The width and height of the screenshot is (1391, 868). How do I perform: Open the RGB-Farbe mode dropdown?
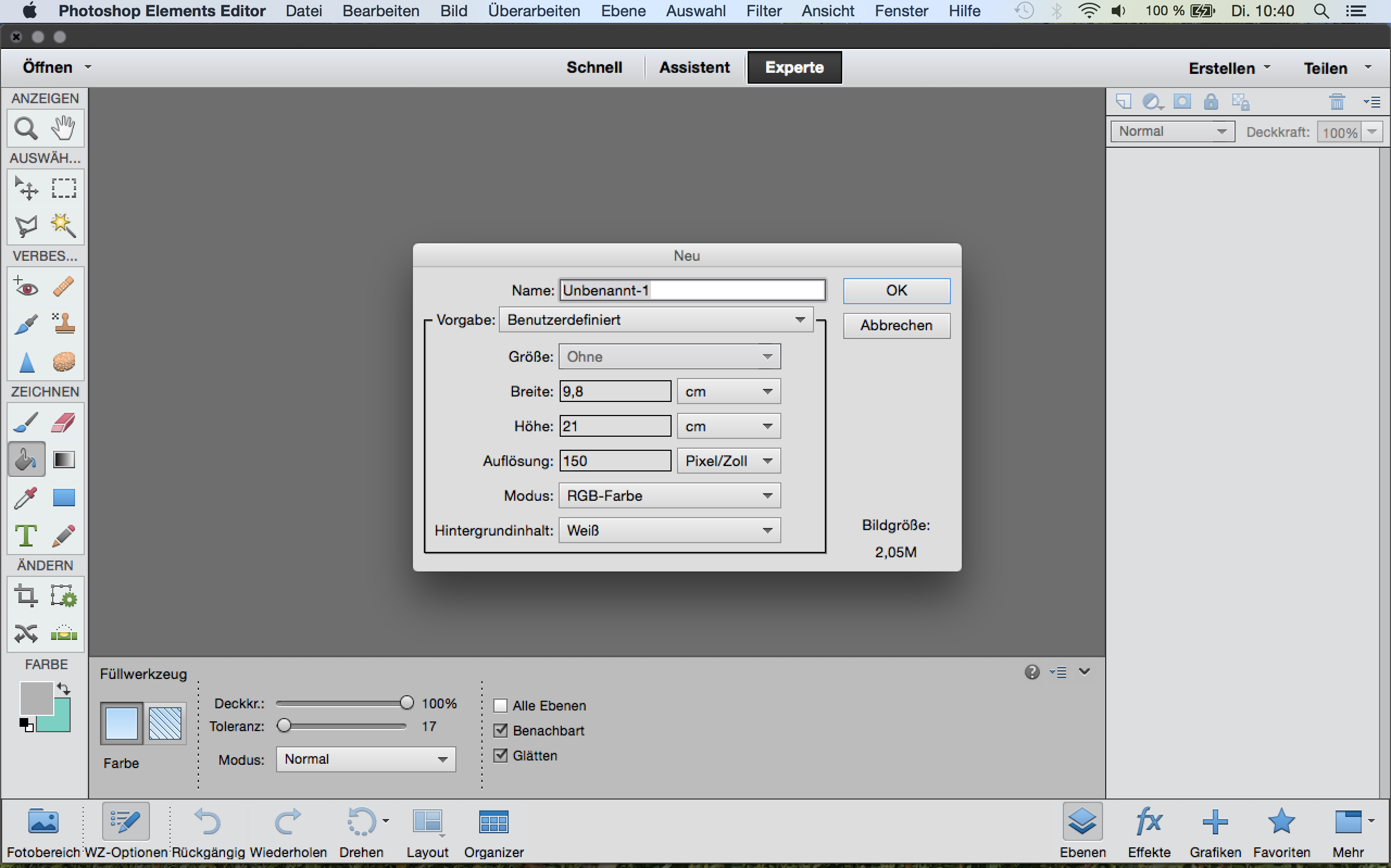click(x=669, y=495)
